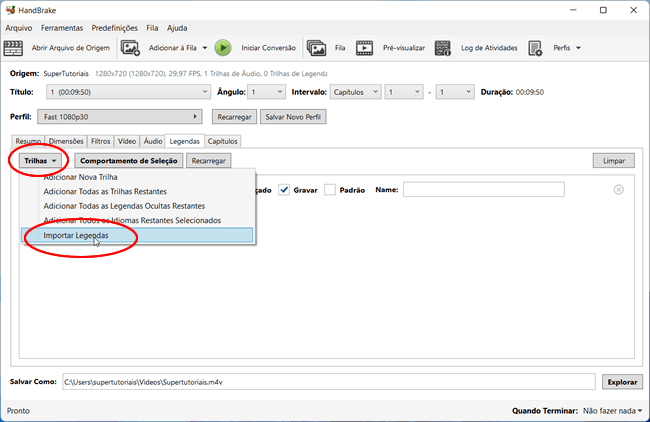Screen dimensions: 650x422
Task: Click the Explorar button
Action: click(x=622, y=382)
